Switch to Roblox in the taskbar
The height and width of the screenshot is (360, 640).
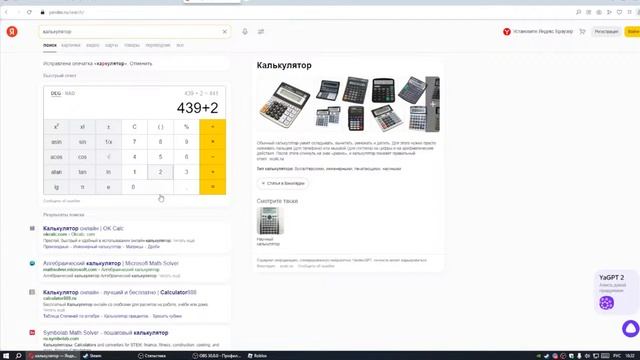(x=257, y=356)
